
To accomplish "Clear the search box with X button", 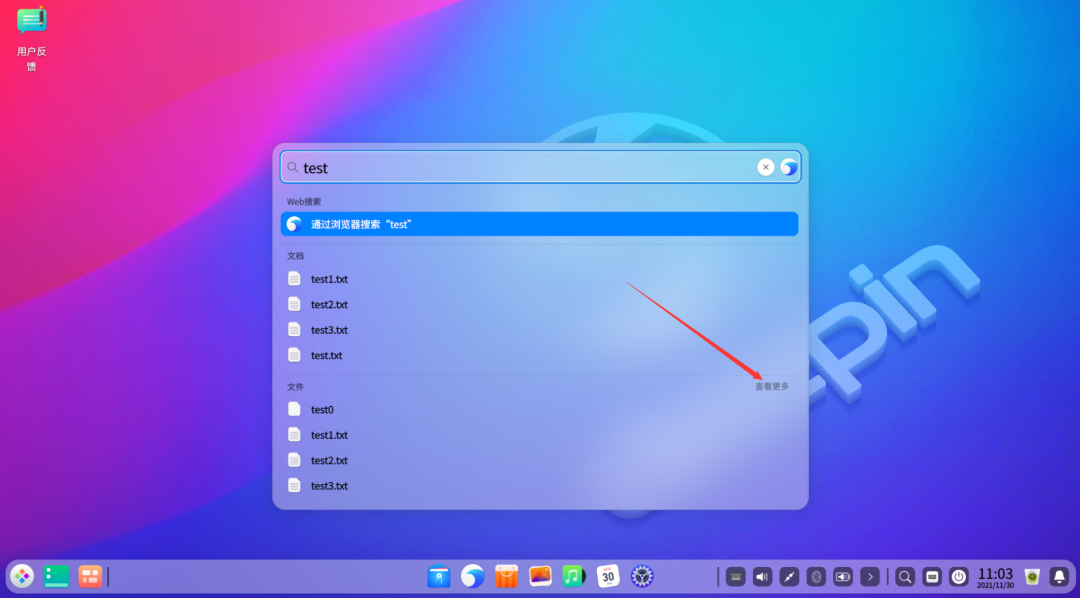I will pos(765,167).
